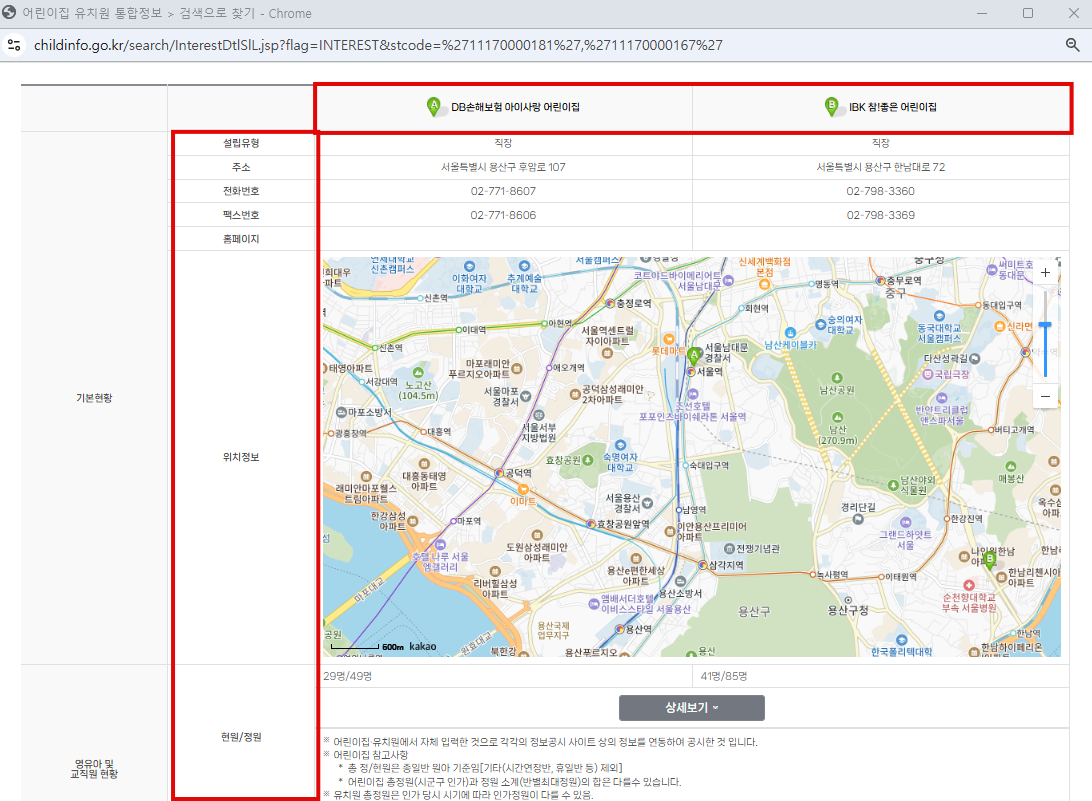Click the site permissions icon left of the URL bar
This screenshot has height=801, width=1092.
pos(14,44)
